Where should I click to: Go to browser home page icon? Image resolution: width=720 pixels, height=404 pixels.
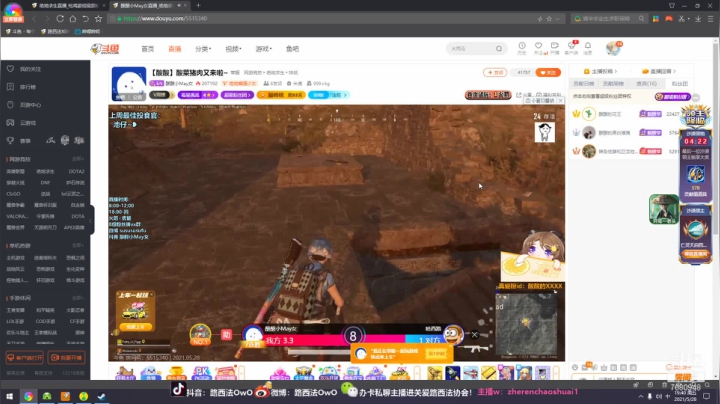(x=73, y=19)
